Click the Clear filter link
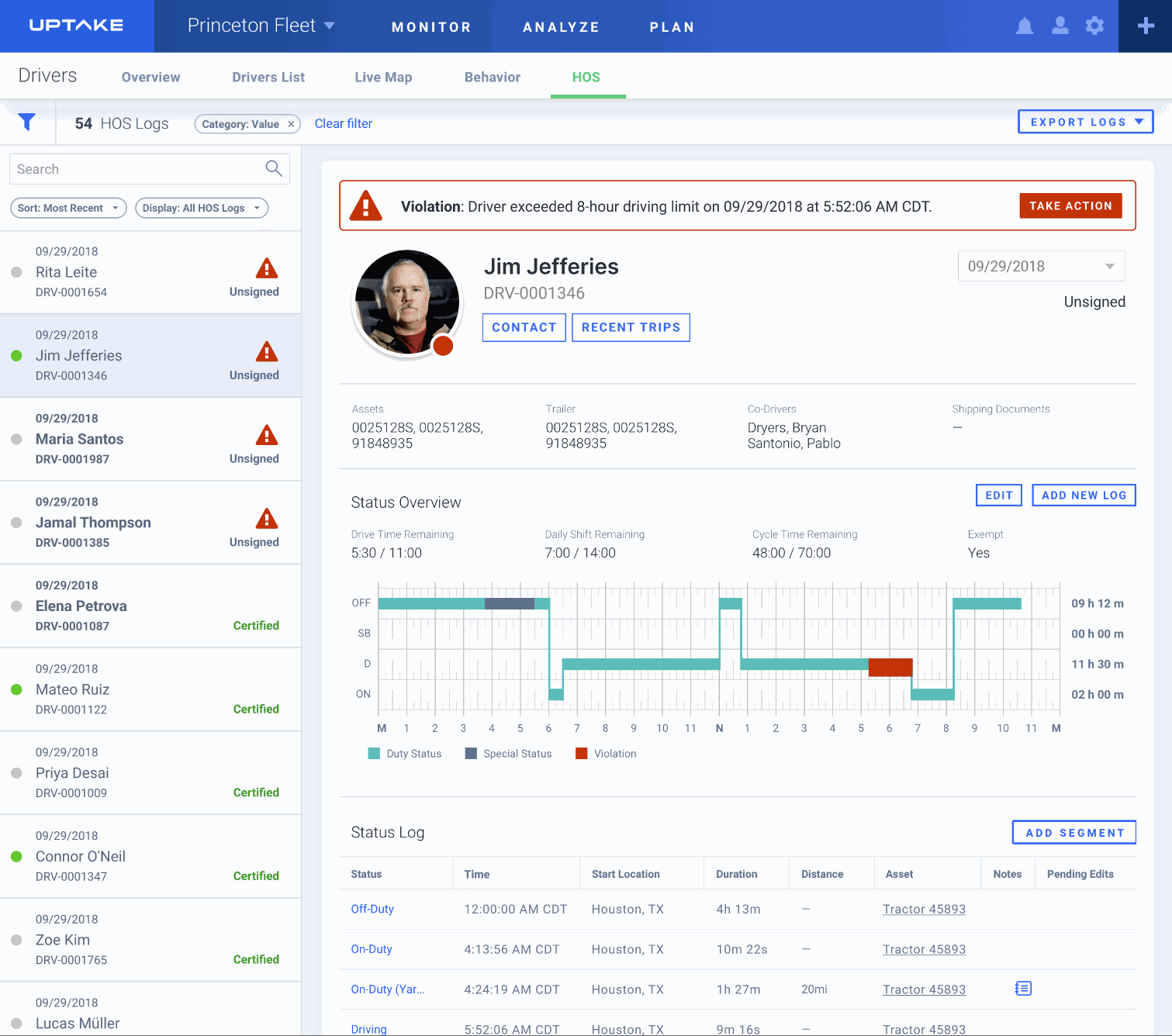 coord(343,123)
